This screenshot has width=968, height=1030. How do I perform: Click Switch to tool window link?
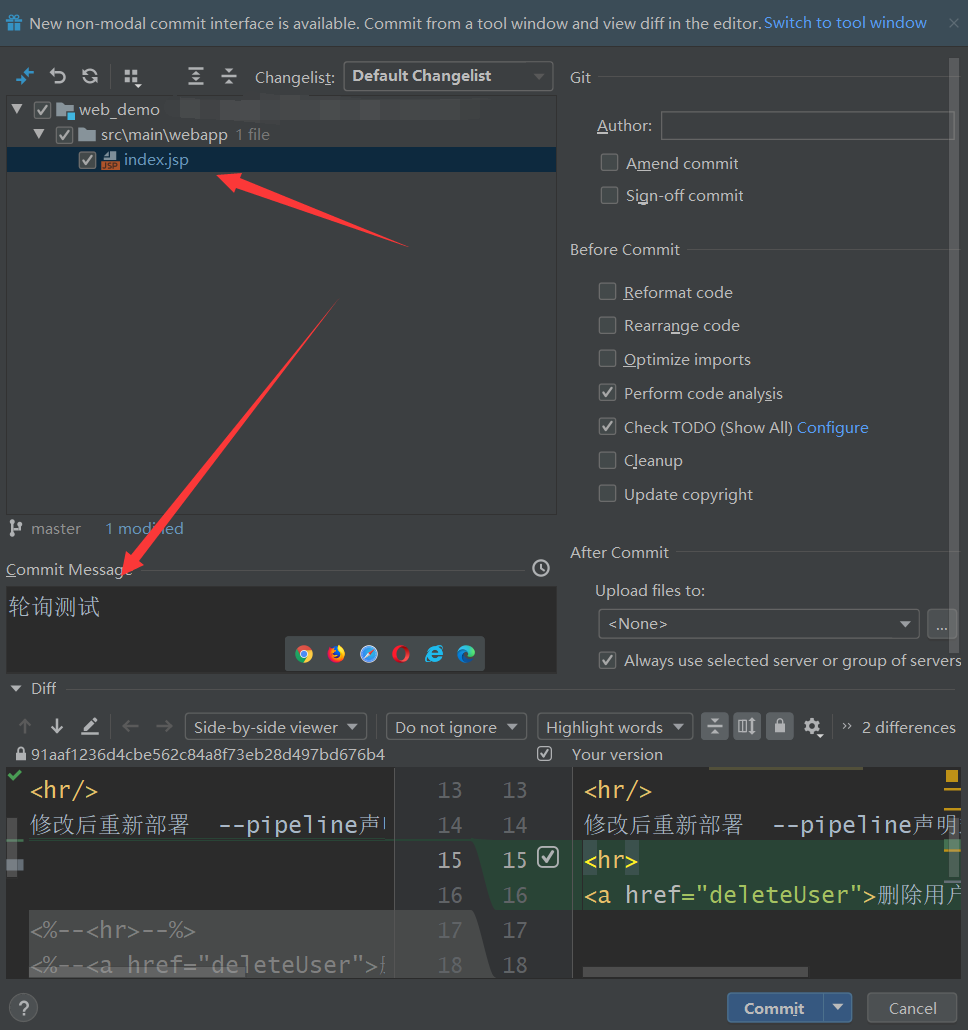845,23
